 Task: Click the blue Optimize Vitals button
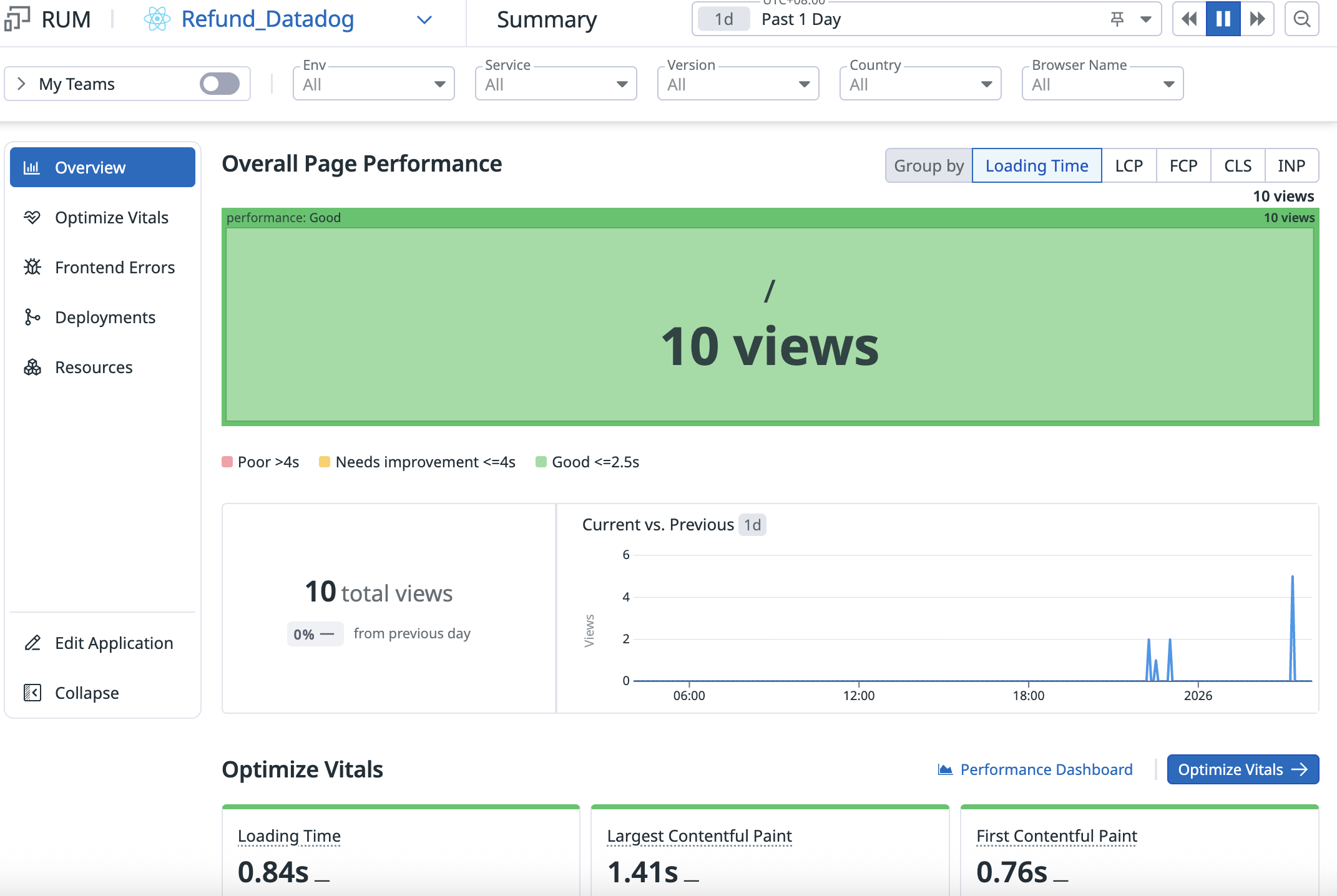pos(1242,769)
